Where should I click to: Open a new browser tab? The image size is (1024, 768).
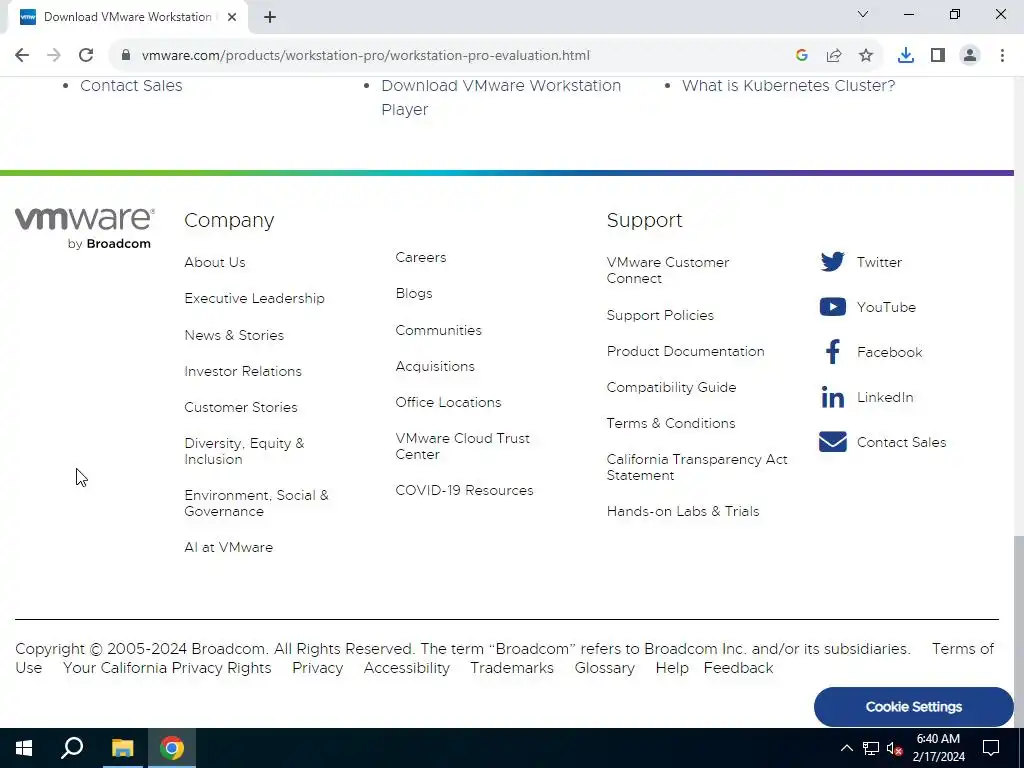click(270, 17)
